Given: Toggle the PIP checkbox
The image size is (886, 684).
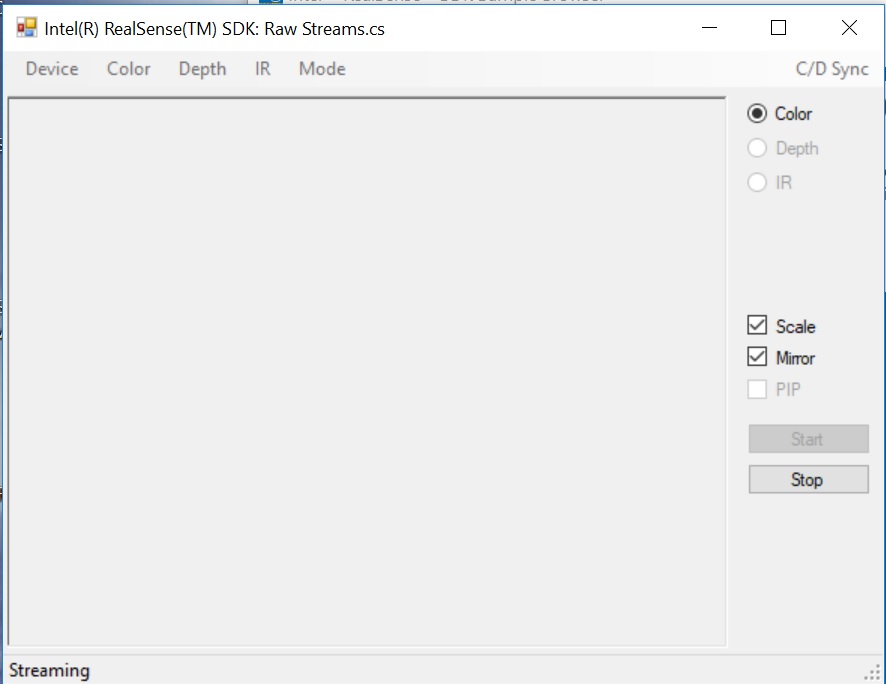Looking at the screenshot, I should [x=758, y=389].
